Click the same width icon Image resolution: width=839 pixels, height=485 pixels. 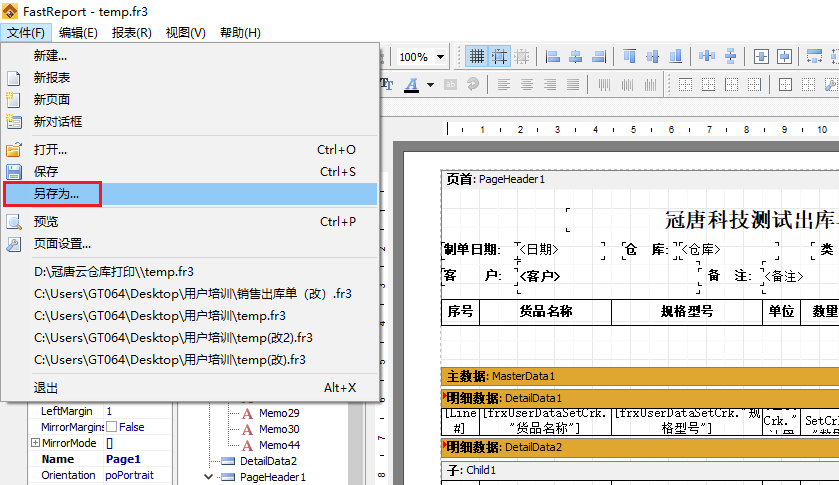(814, 56)
